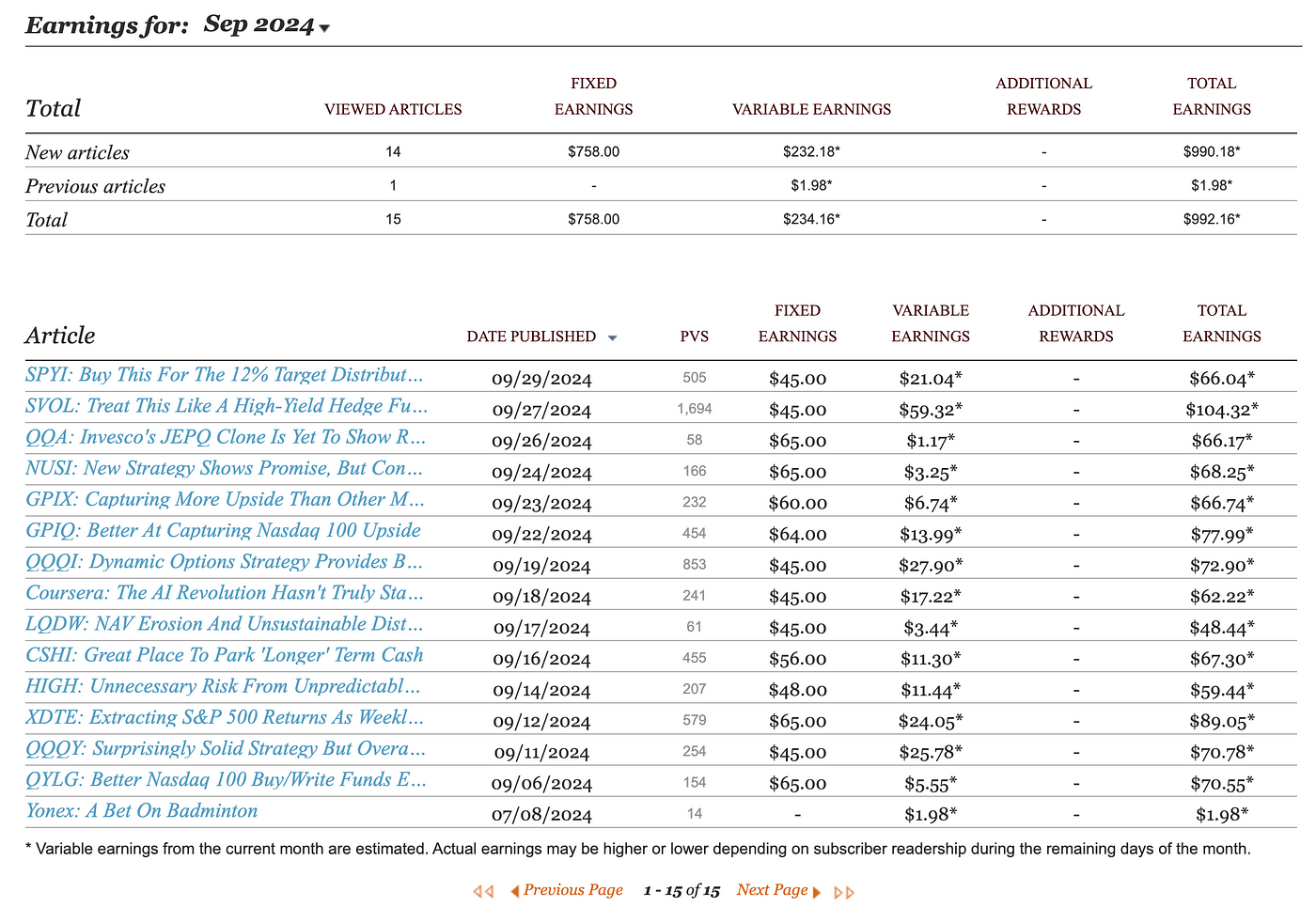Select the $59.32* variable earnings cell
Image resolution: width=1316 pixels, height=923 pixels.
pyautogui.click(x=931, y=410)
